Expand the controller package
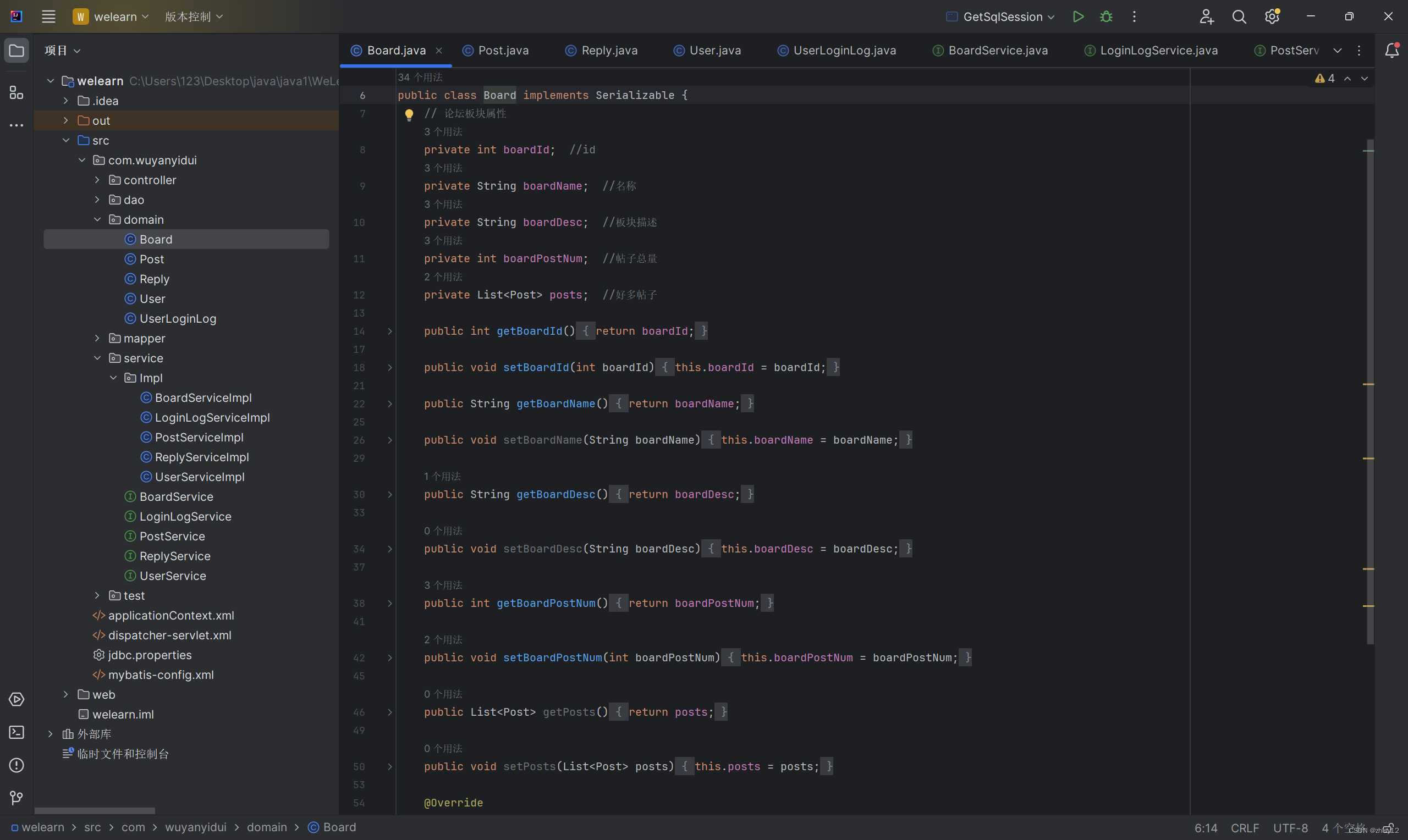 click(97, 180)
